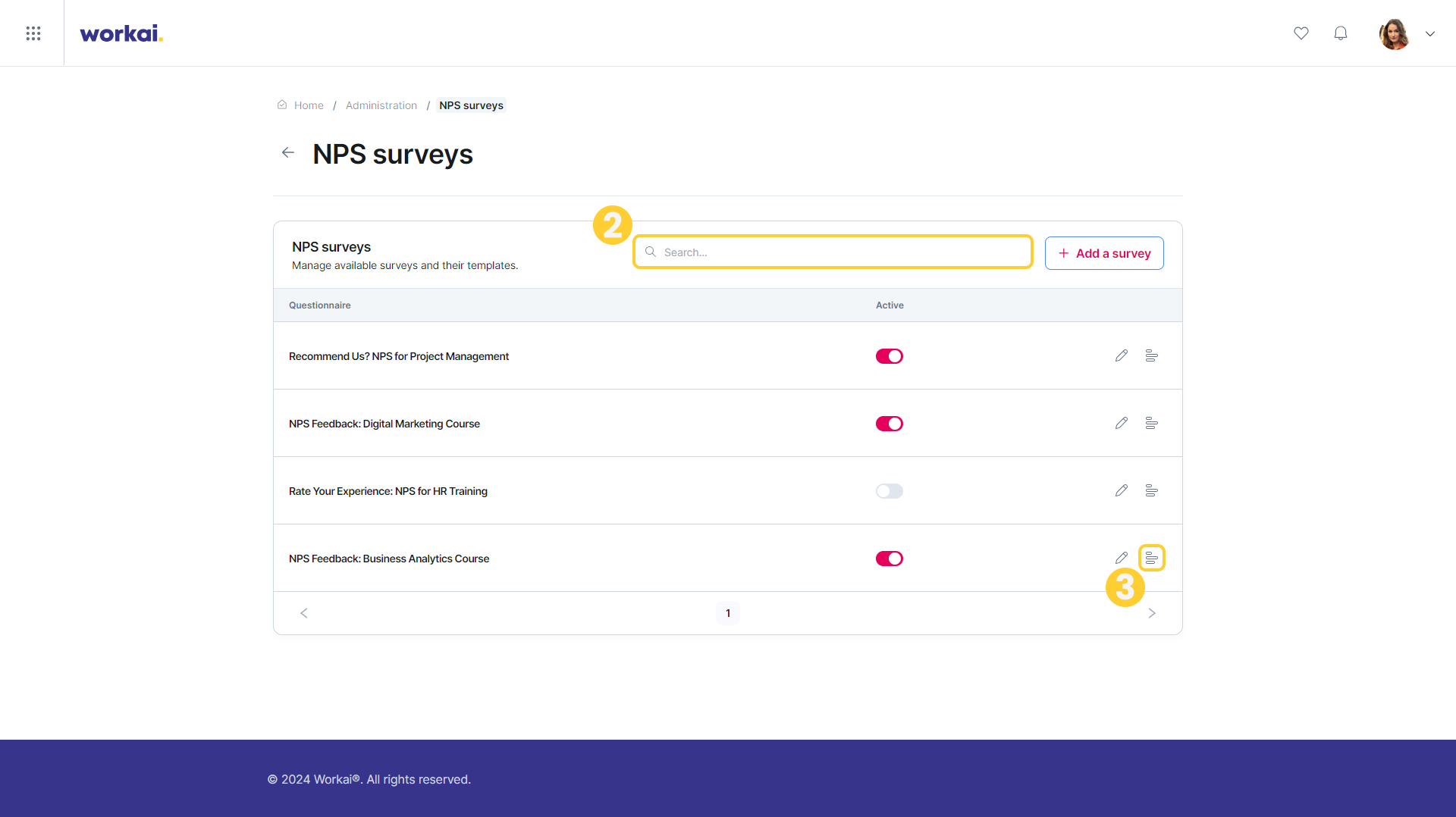Click the magnifier icon in the search box
The width and height of the screenshot is (1456, 817).
[651, 252]
